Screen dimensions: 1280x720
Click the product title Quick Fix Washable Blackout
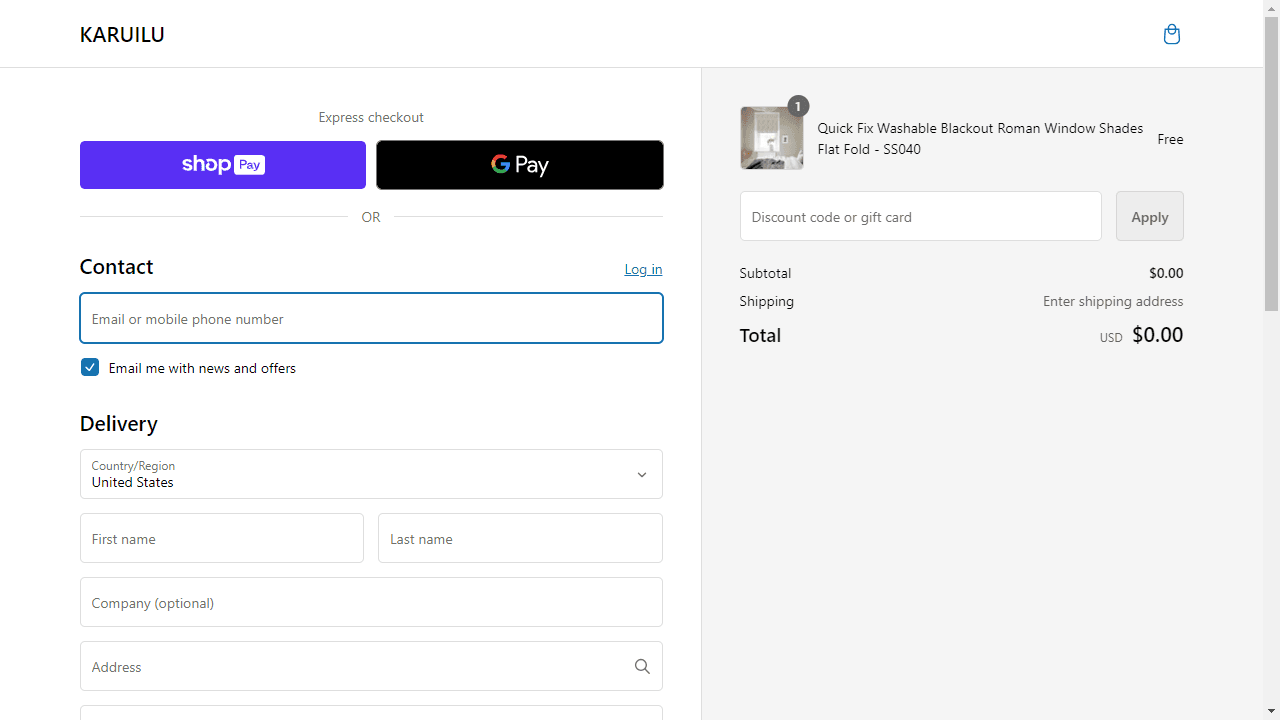coord(980,138)
